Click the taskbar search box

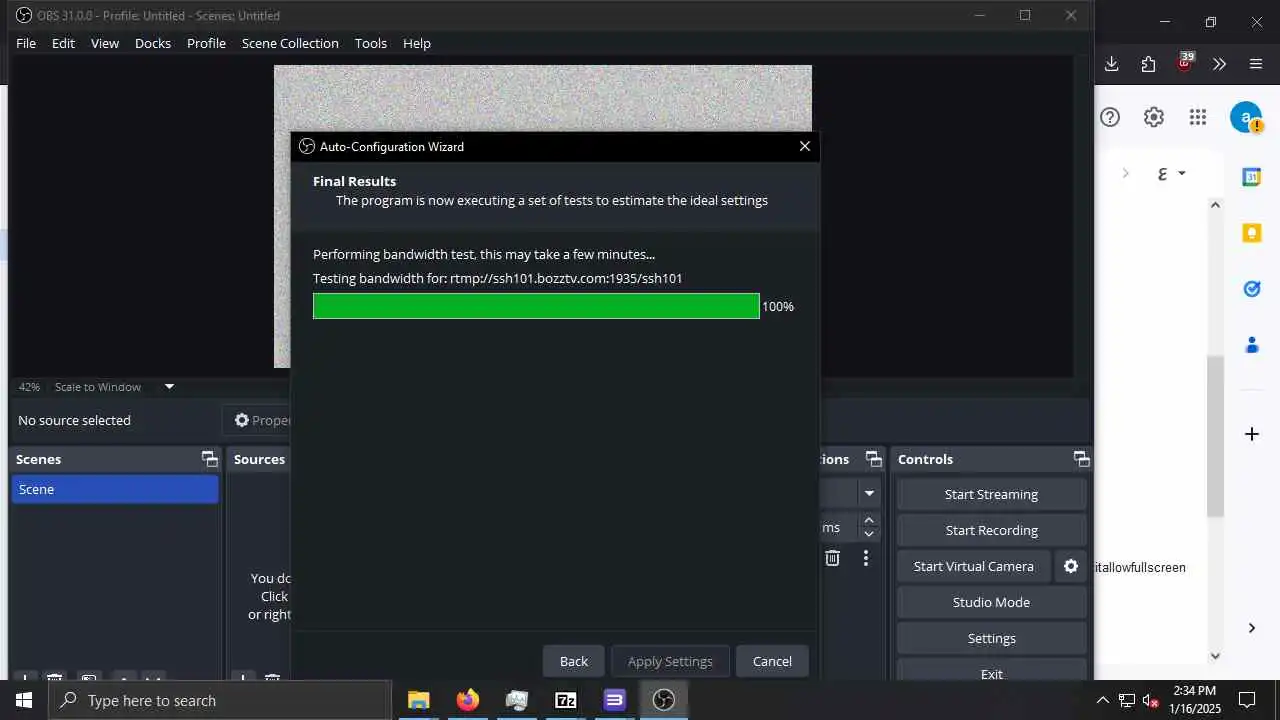(x=220, y=700)
